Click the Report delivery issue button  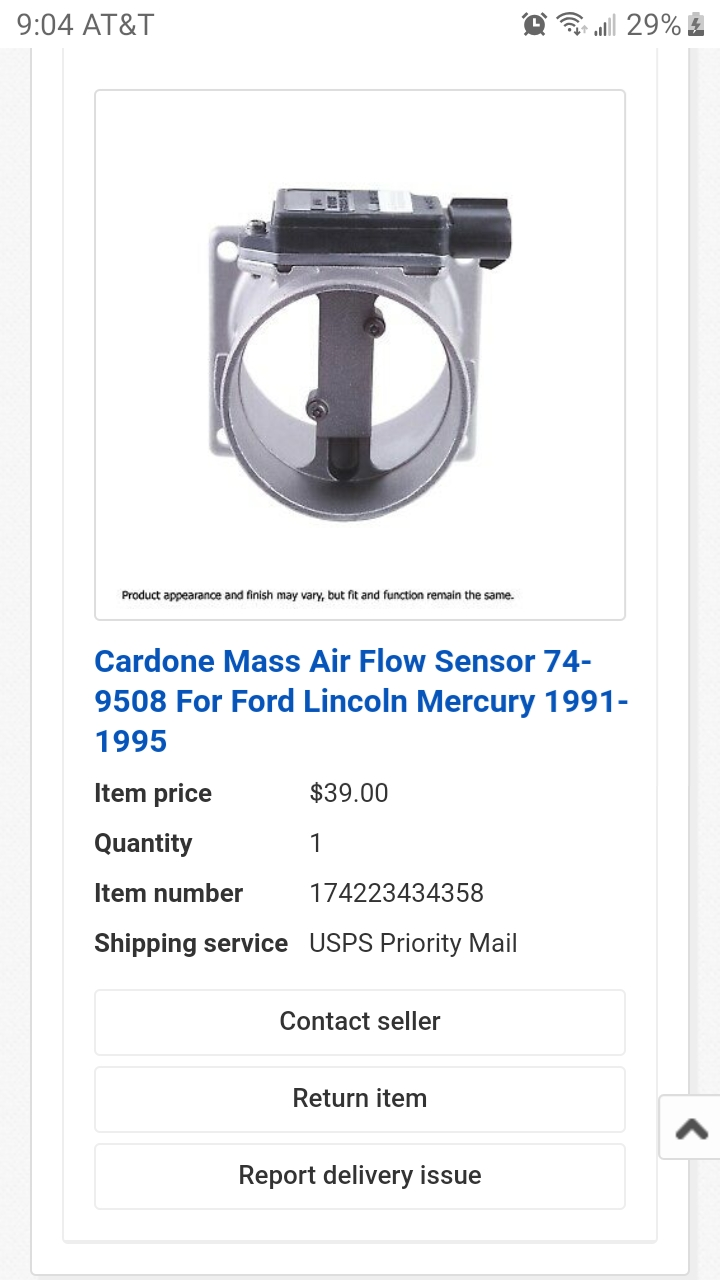pyautogui.click(x=360, y=1176)
